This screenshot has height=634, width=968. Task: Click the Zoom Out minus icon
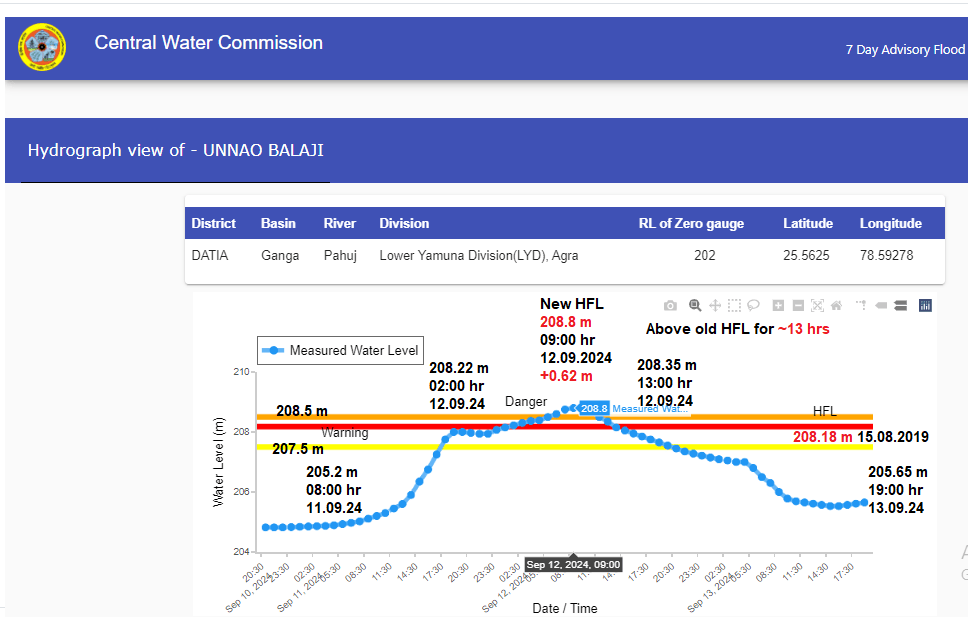click(798, 305)
